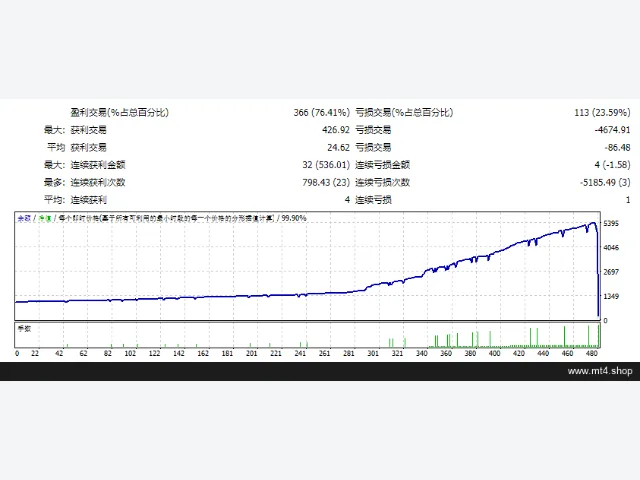Select the 400 x-axis tick label
Screen dimensions: 640x480
[495, 353]
